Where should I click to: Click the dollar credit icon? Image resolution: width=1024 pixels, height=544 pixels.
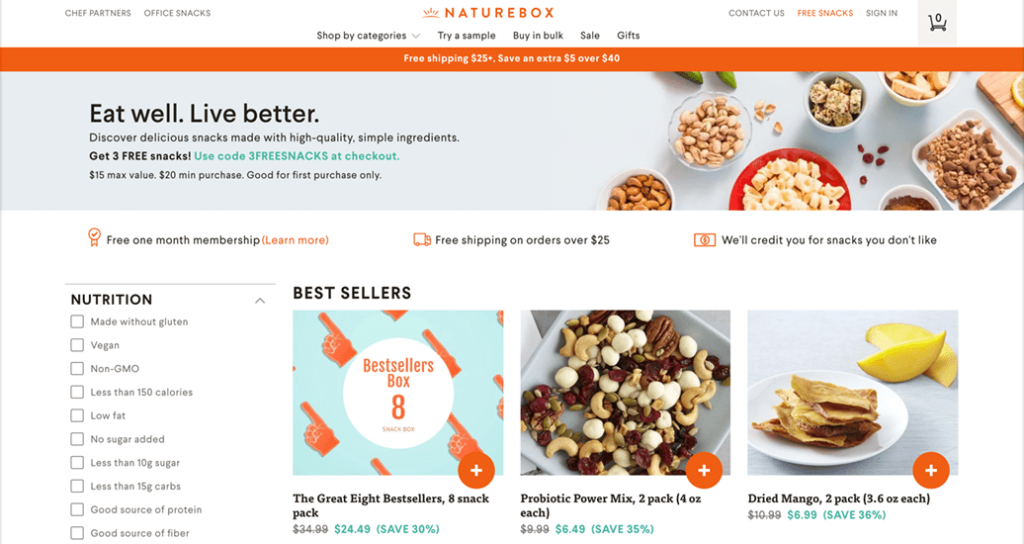click(705, 240)
